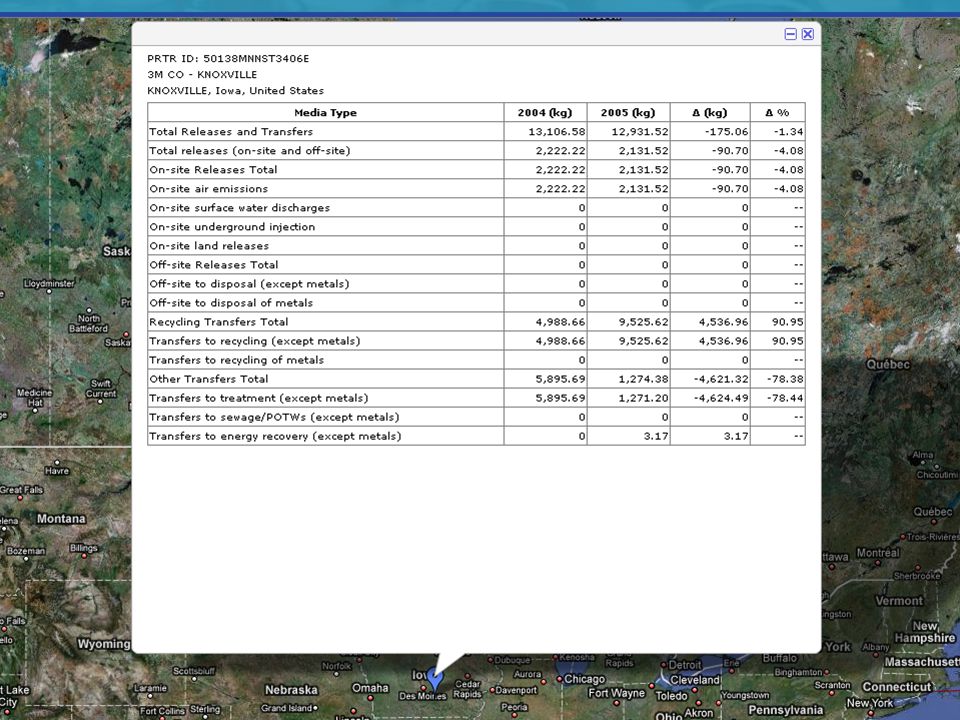Click the 13,106.58 value cell
The image size is (960, 720).
(x=545, y=132)
